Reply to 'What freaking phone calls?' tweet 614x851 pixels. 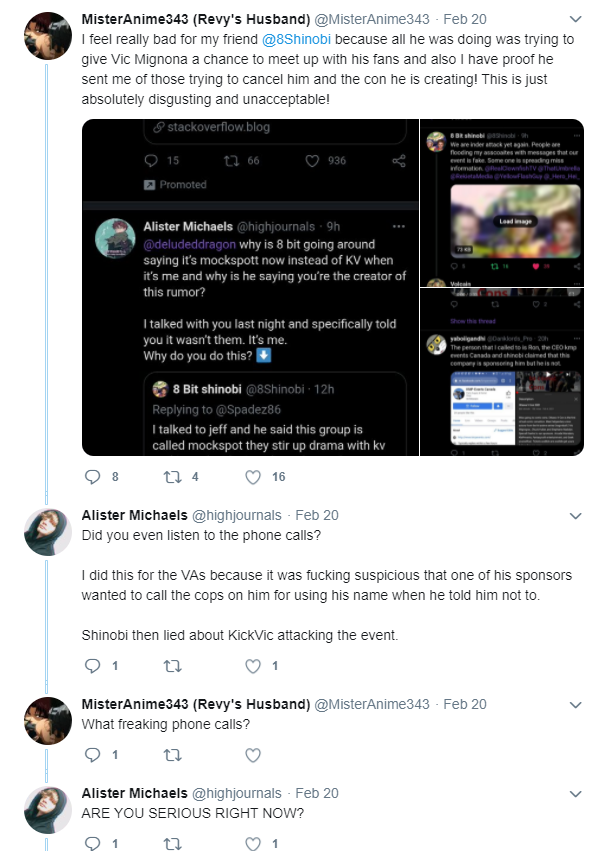click(93, 754)
